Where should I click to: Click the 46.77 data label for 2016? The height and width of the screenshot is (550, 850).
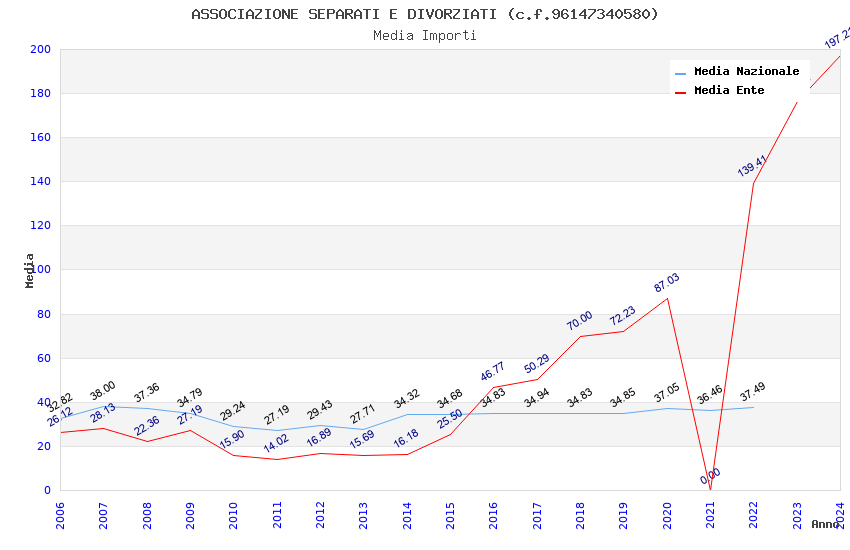[493, 371]
